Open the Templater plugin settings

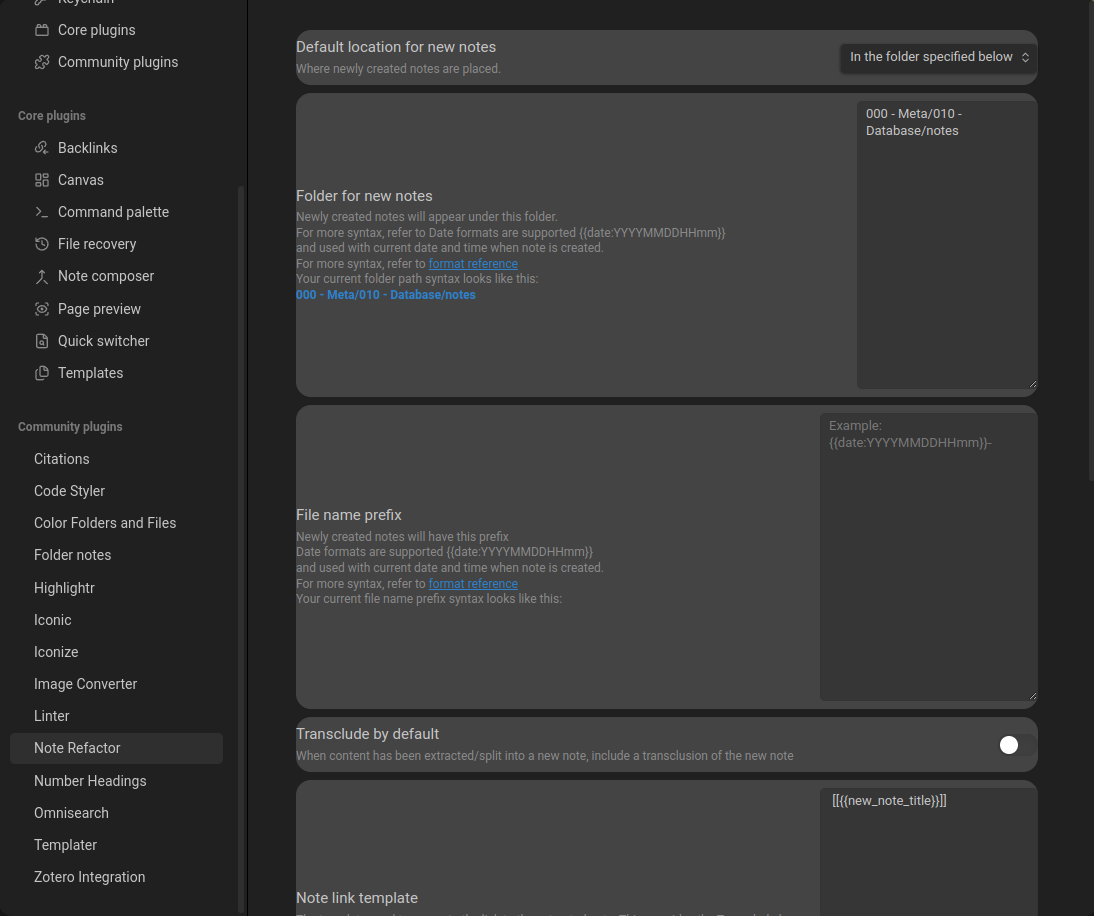[65, 845]
